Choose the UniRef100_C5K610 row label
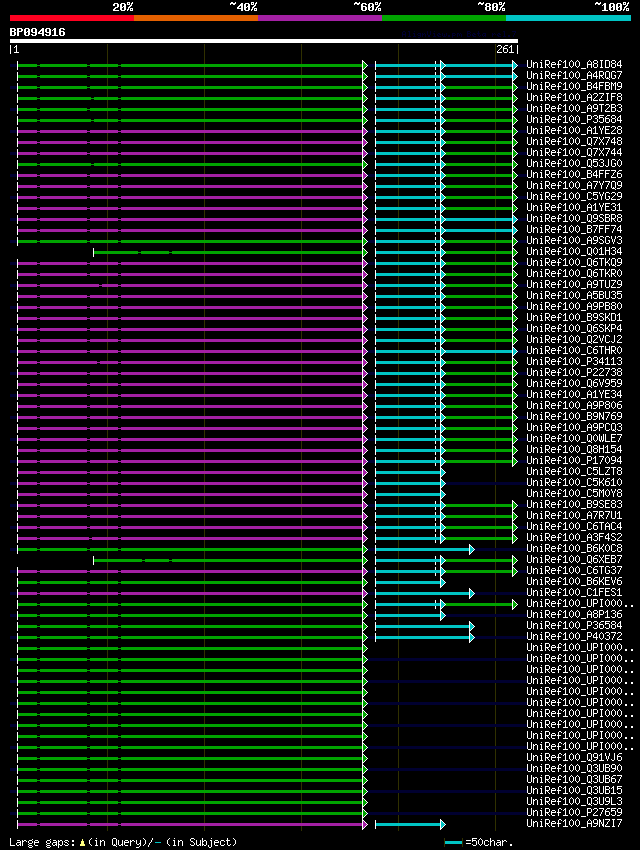This screenshot has height=850, width=640. coord(574,482)
